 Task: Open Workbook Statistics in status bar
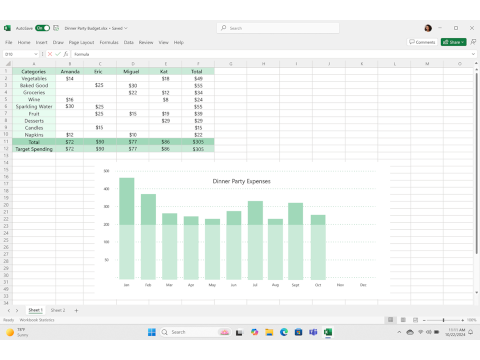coord(37,320)
